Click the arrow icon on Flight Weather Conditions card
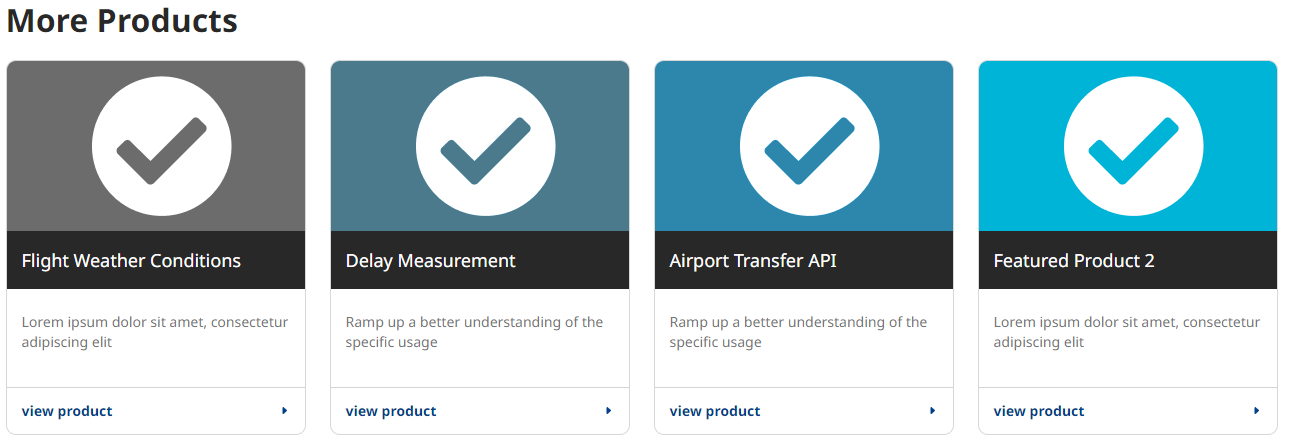The height and width of the screenshot is (448, 1290). click(x=285, y=411)
